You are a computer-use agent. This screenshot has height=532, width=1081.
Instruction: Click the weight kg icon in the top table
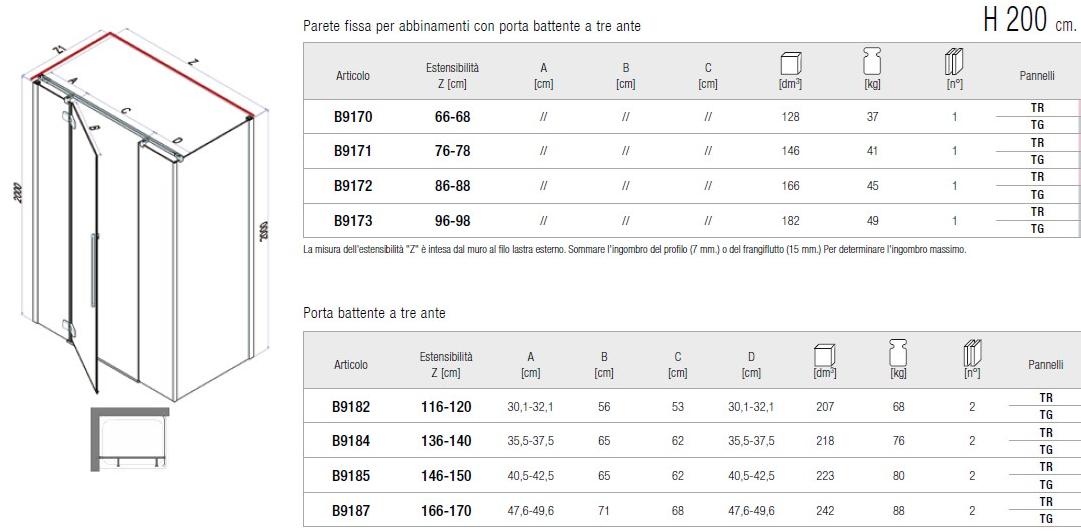[x=871, y=63]
